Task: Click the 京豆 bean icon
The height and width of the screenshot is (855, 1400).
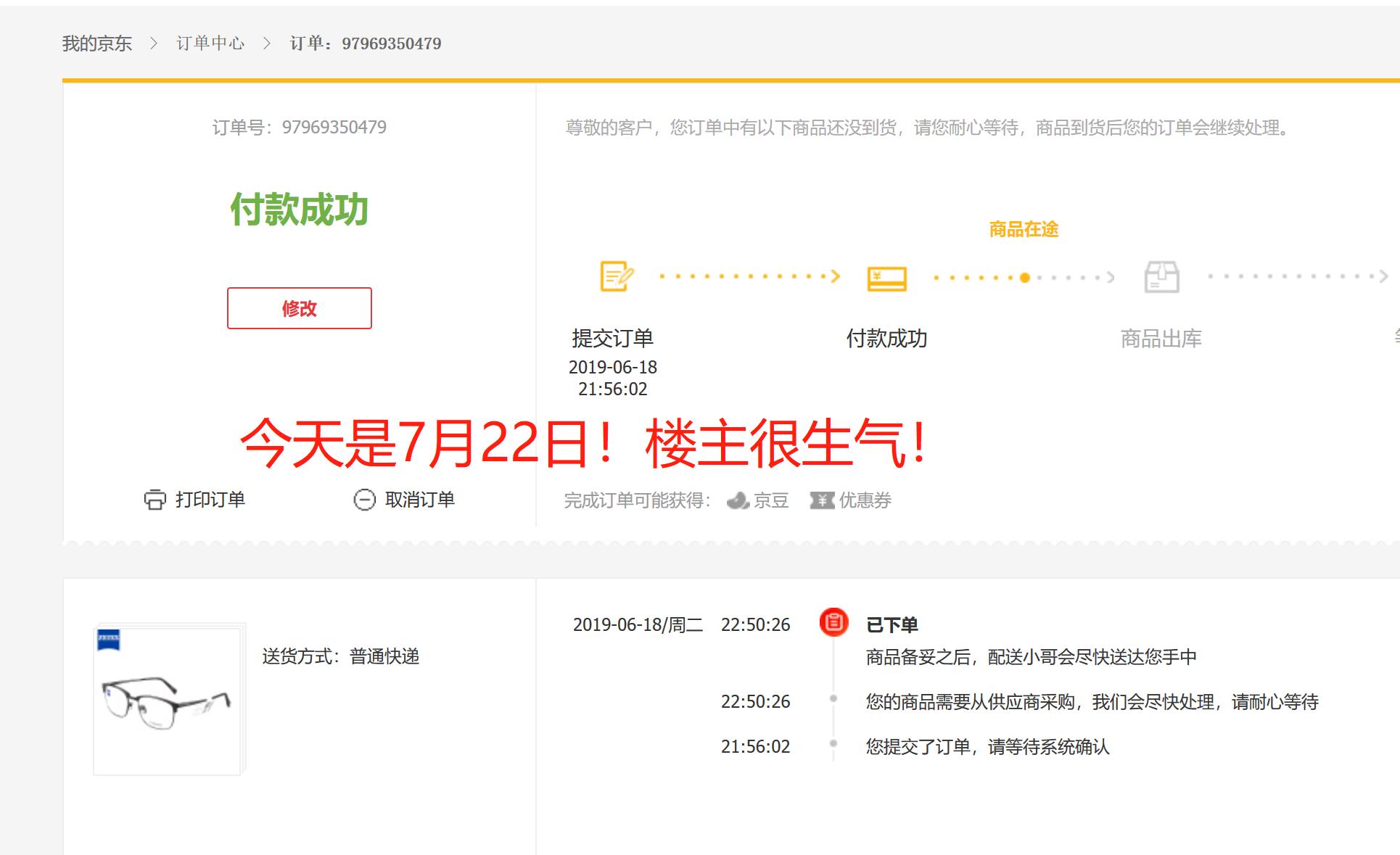Action: tap(738, 500)
